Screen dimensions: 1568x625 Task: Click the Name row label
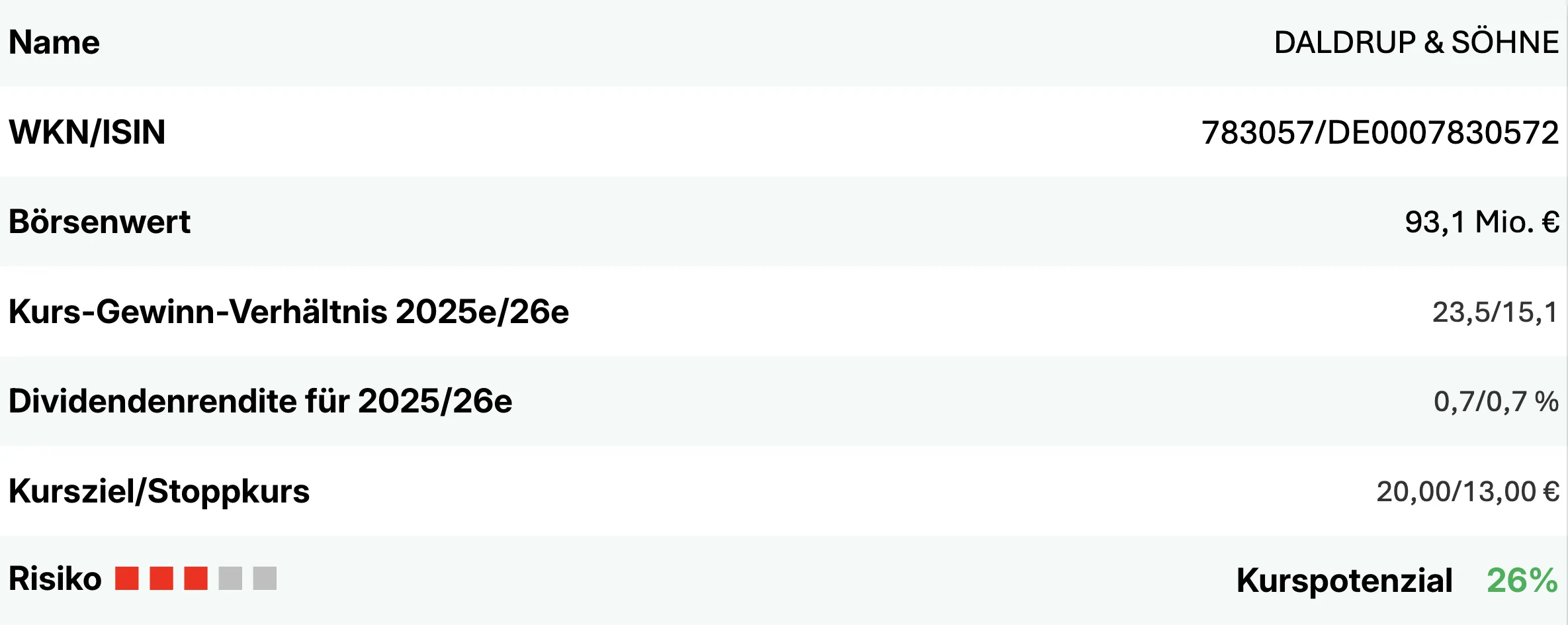[54, 43]
